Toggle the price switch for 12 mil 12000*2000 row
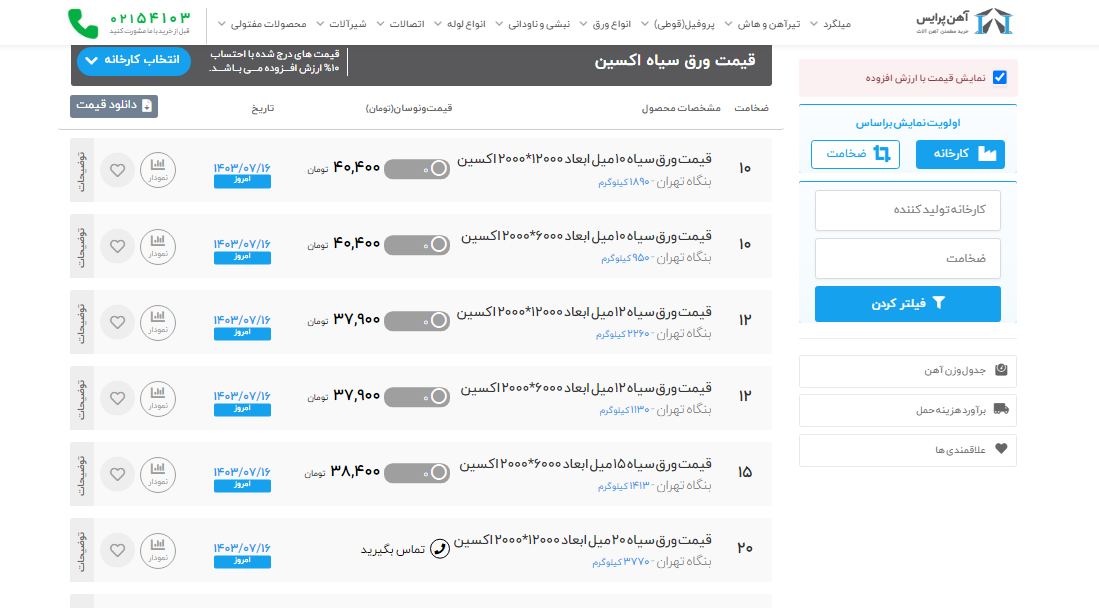The width and height of the screenshot is (1099, 608). pyautogui.click(x=417, y=321)
